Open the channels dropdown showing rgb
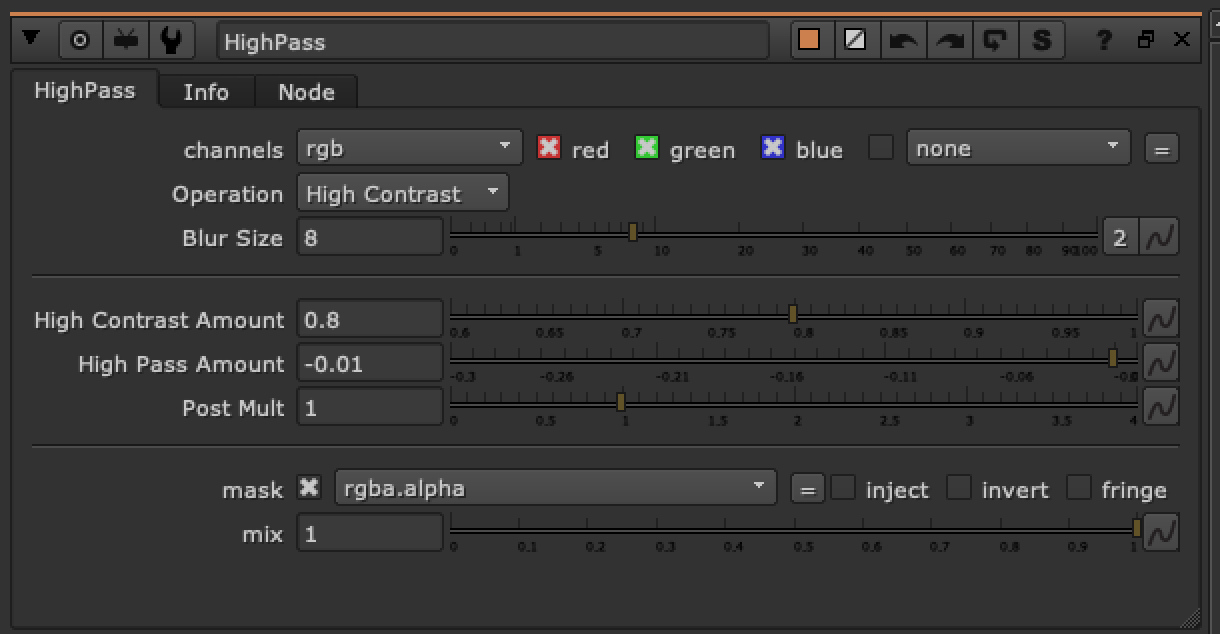Viewport: 1220px width, 634px height. coord(408,146)
